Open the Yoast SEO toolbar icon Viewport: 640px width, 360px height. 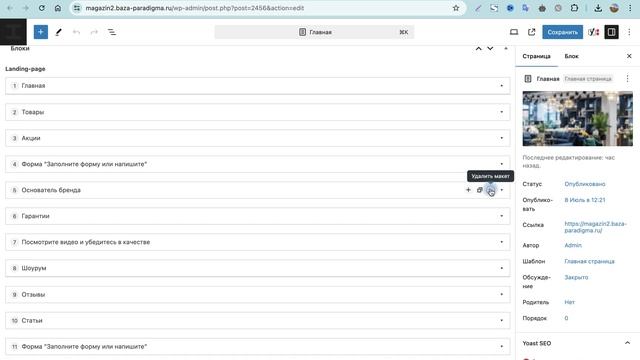tap(593, 32)
